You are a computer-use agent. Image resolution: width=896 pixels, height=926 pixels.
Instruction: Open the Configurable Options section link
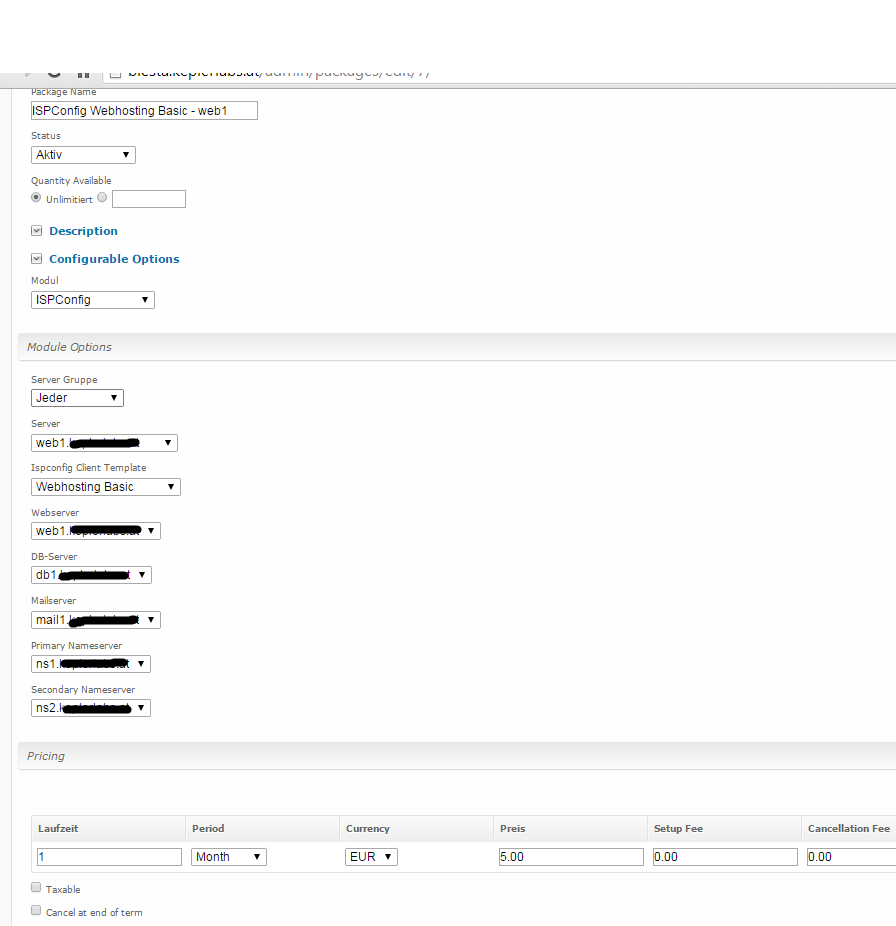point(114,259)
